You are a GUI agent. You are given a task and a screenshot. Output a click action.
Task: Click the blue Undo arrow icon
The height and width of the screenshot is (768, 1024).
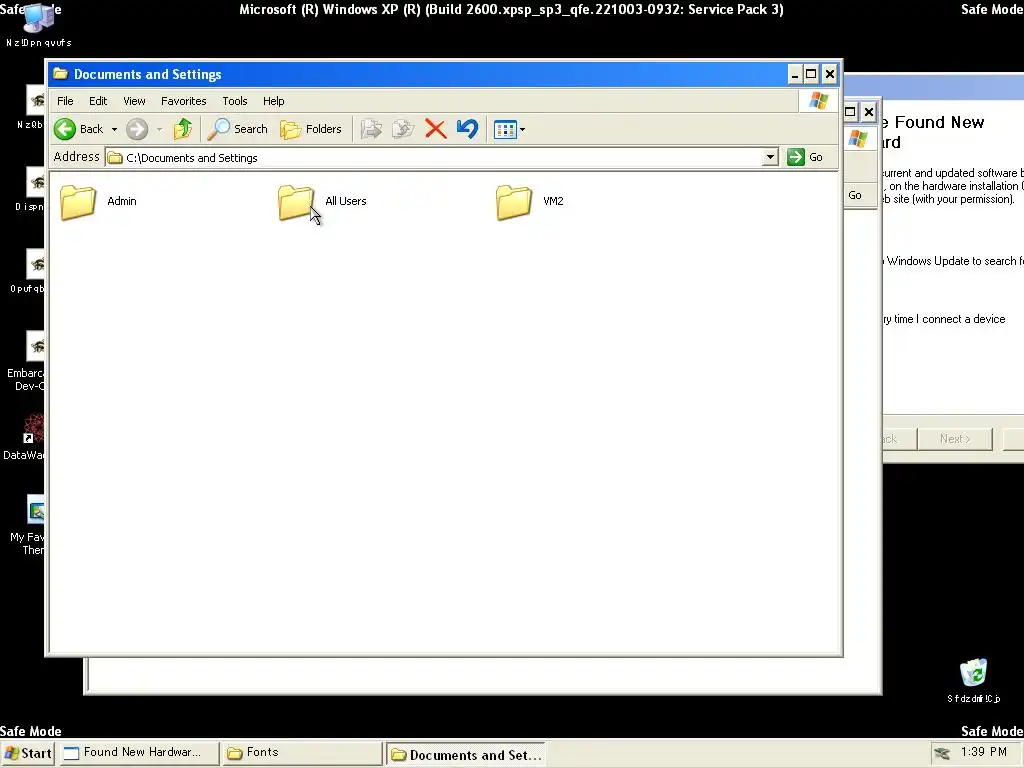(x=468, y=129)
